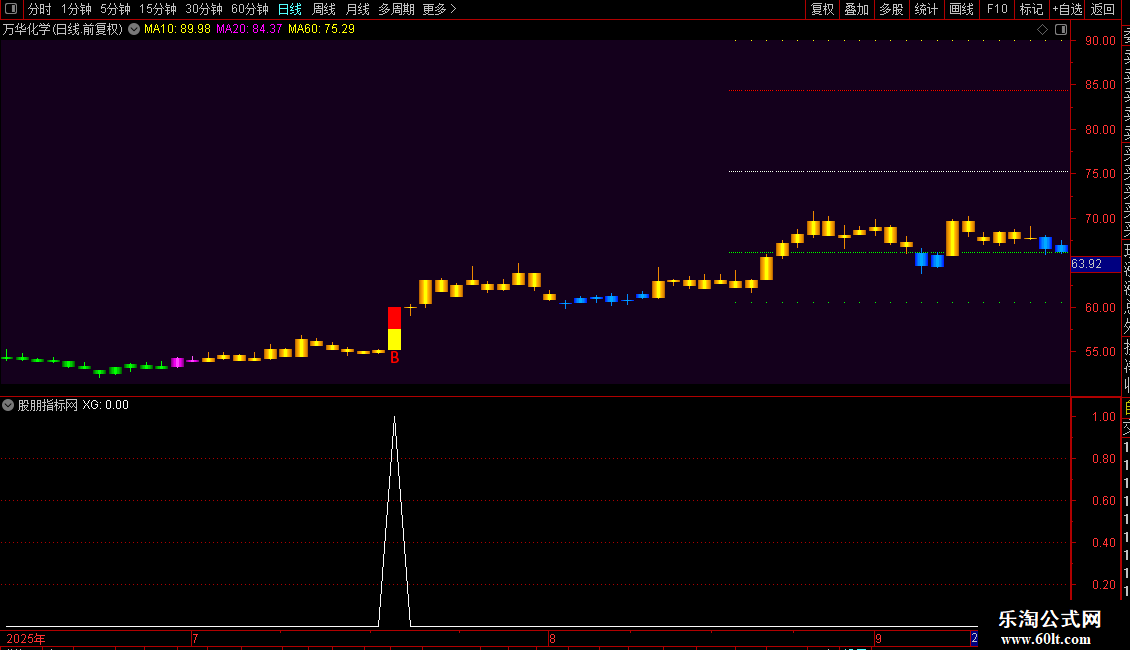Image resolution: width=1130 pixels, height=650 pixels.
Task: Click the 55.00 price axis label
Action: 1100,352
